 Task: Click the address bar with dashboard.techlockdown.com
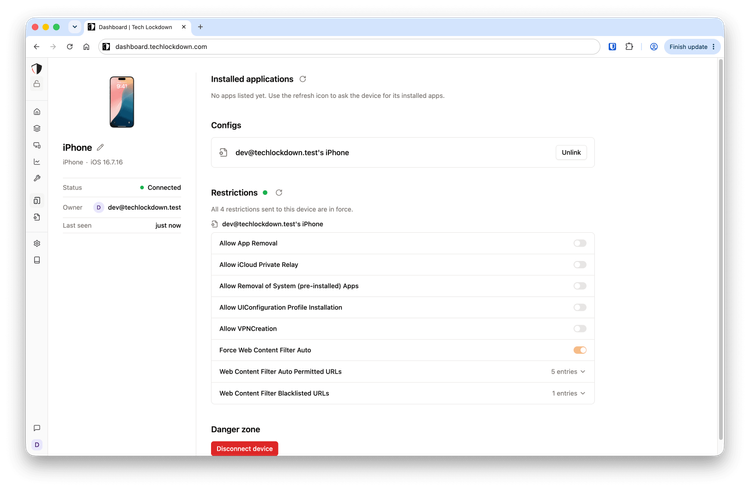(349, 46)
